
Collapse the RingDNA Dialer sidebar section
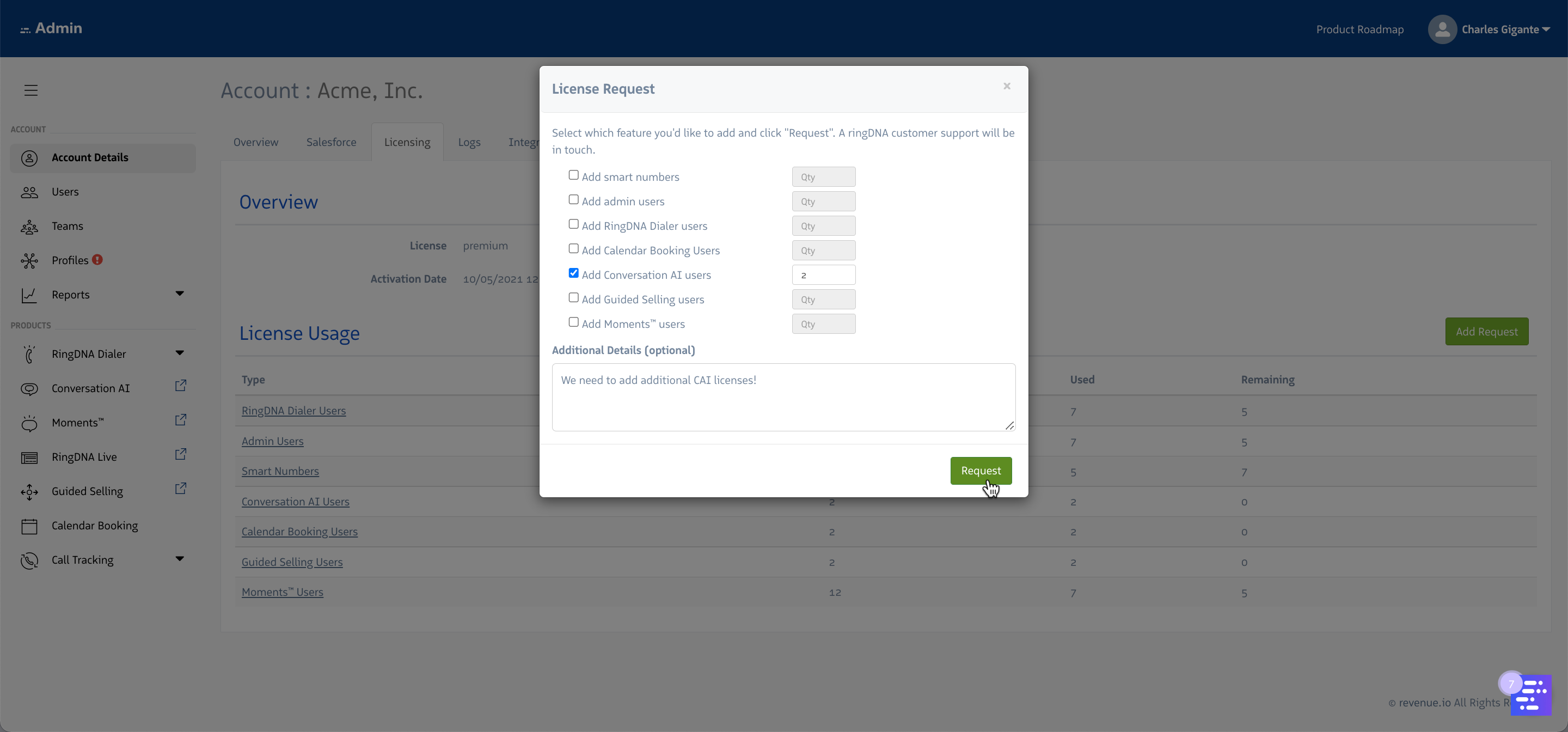(x=180, y=352)
